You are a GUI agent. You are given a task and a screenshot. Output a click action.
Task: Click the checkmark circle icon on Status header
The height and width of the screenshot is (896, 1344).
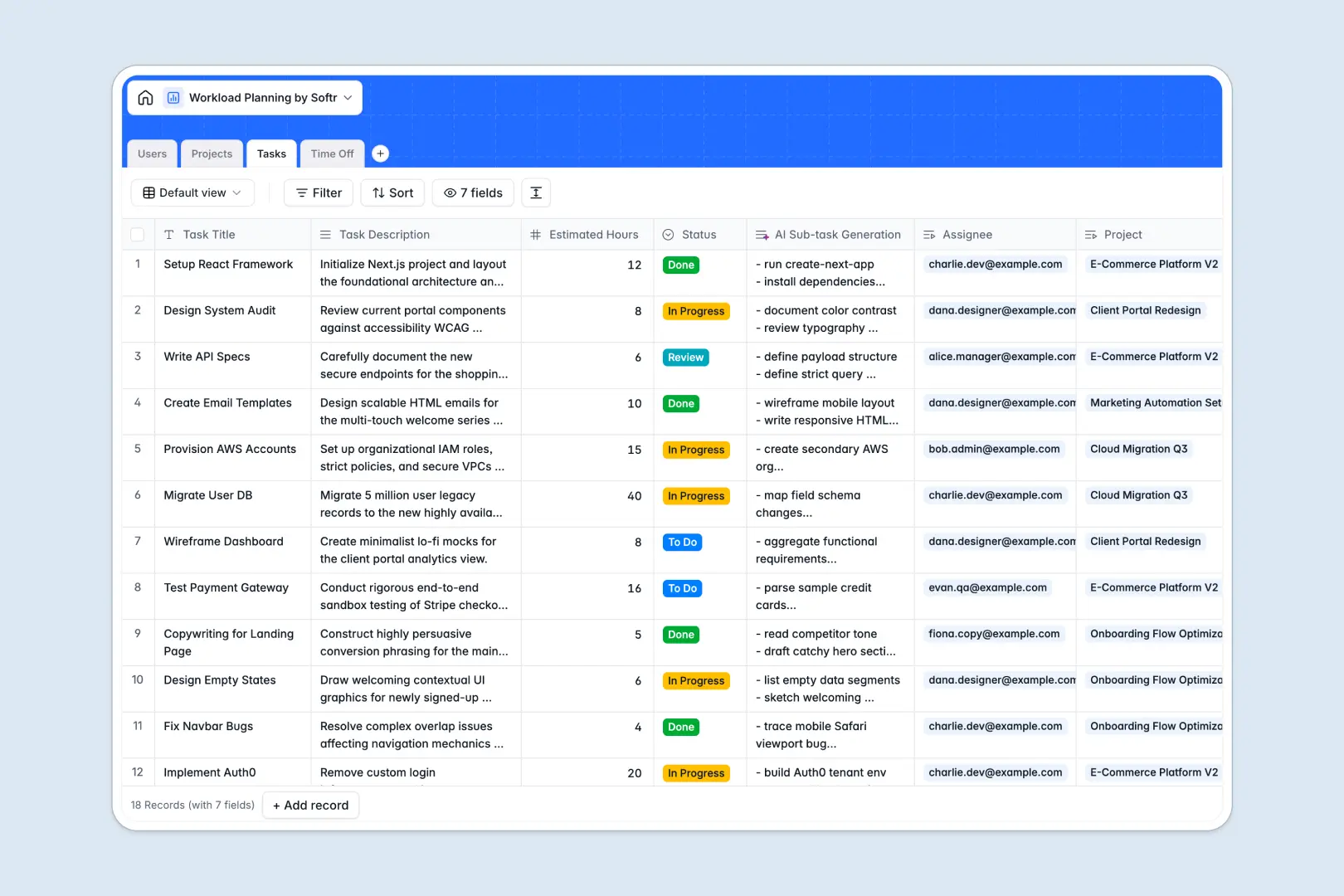coord(668,234)
